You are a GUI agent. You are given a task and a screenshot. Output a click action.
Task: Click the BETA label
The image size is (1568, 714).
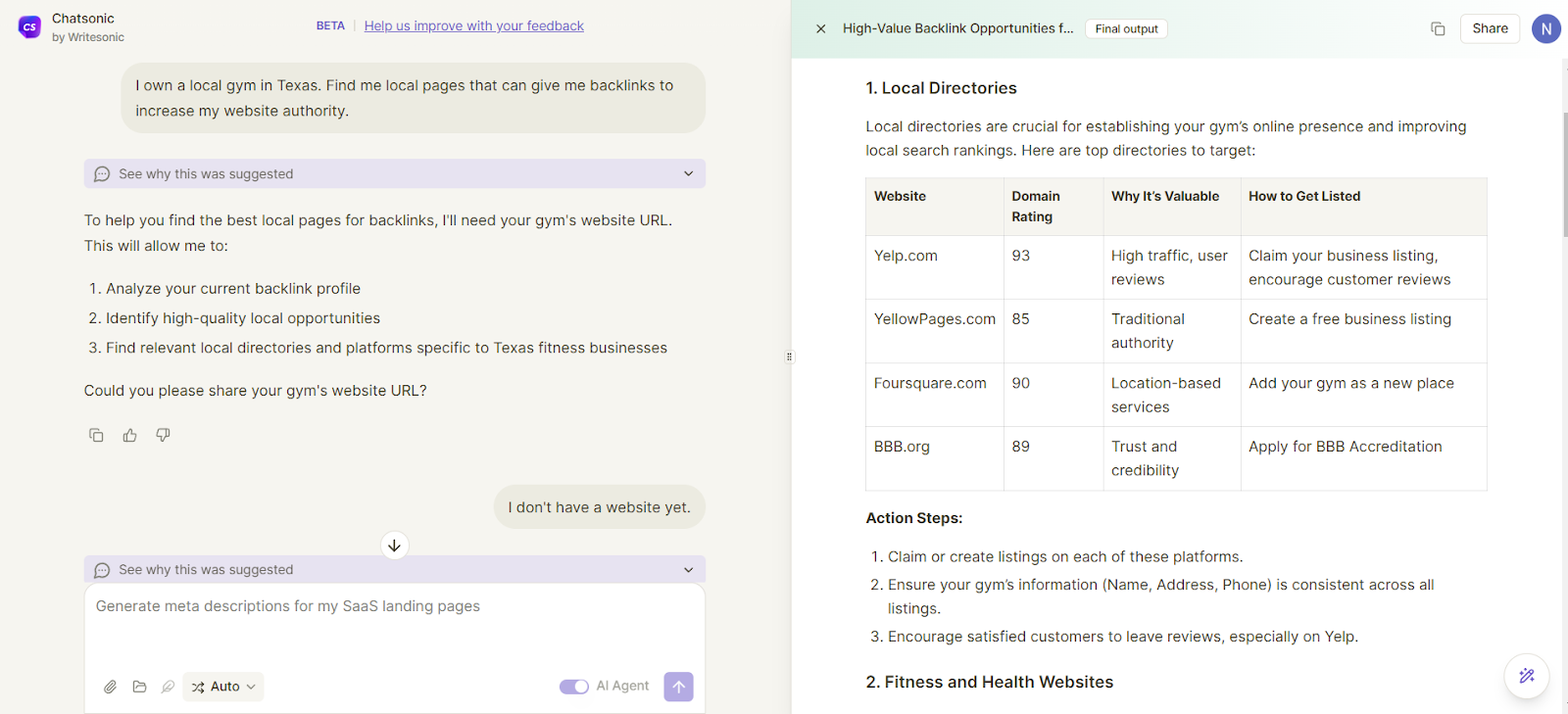click(330, 26)
